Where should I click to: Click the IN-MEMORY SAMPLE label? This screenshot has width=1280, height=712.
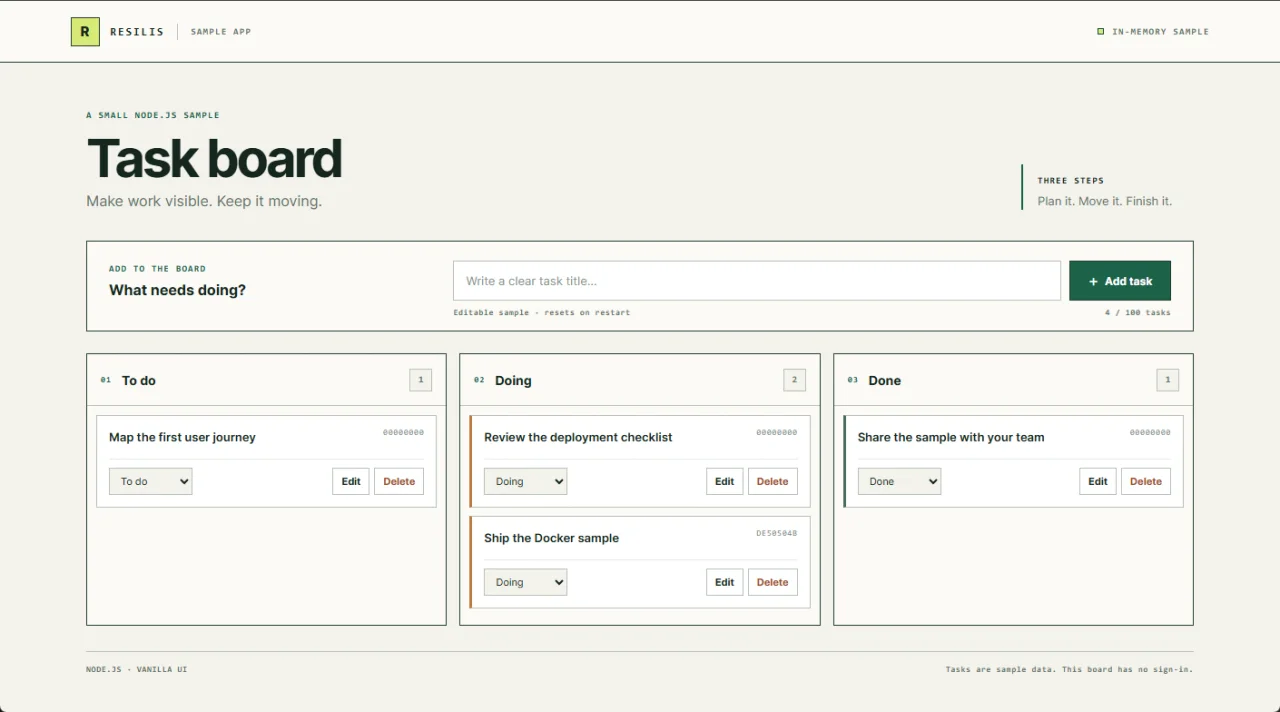click(x=1160, y=32)
